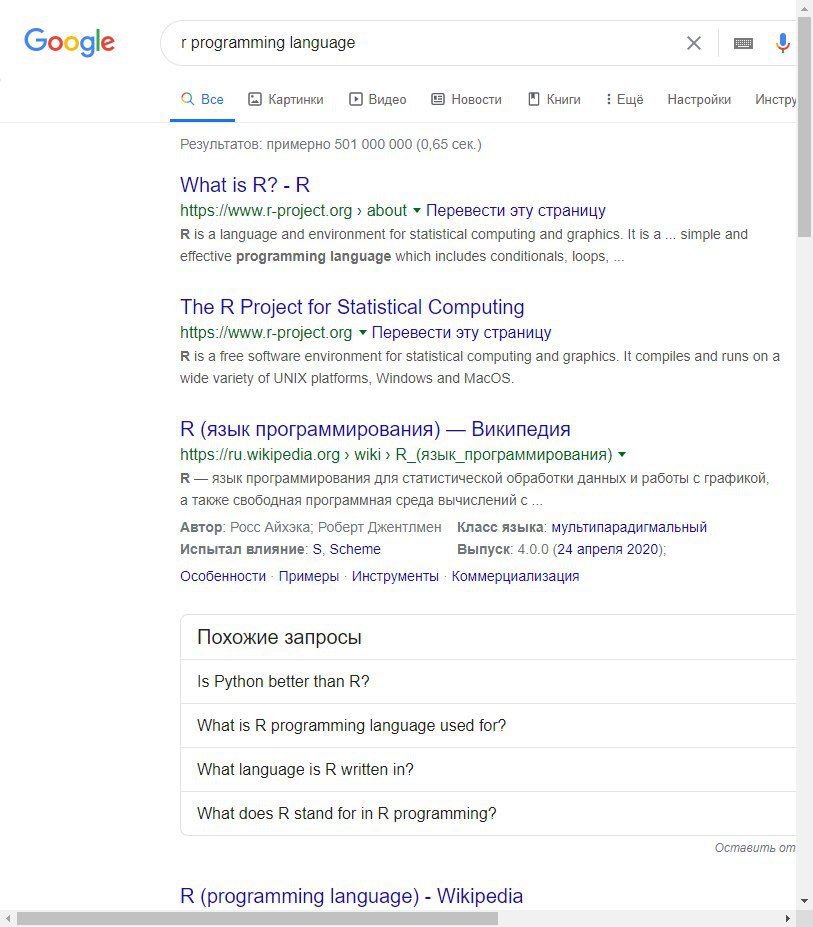Click the Видео tab play icon
The image size is (813, 927).
355,99
